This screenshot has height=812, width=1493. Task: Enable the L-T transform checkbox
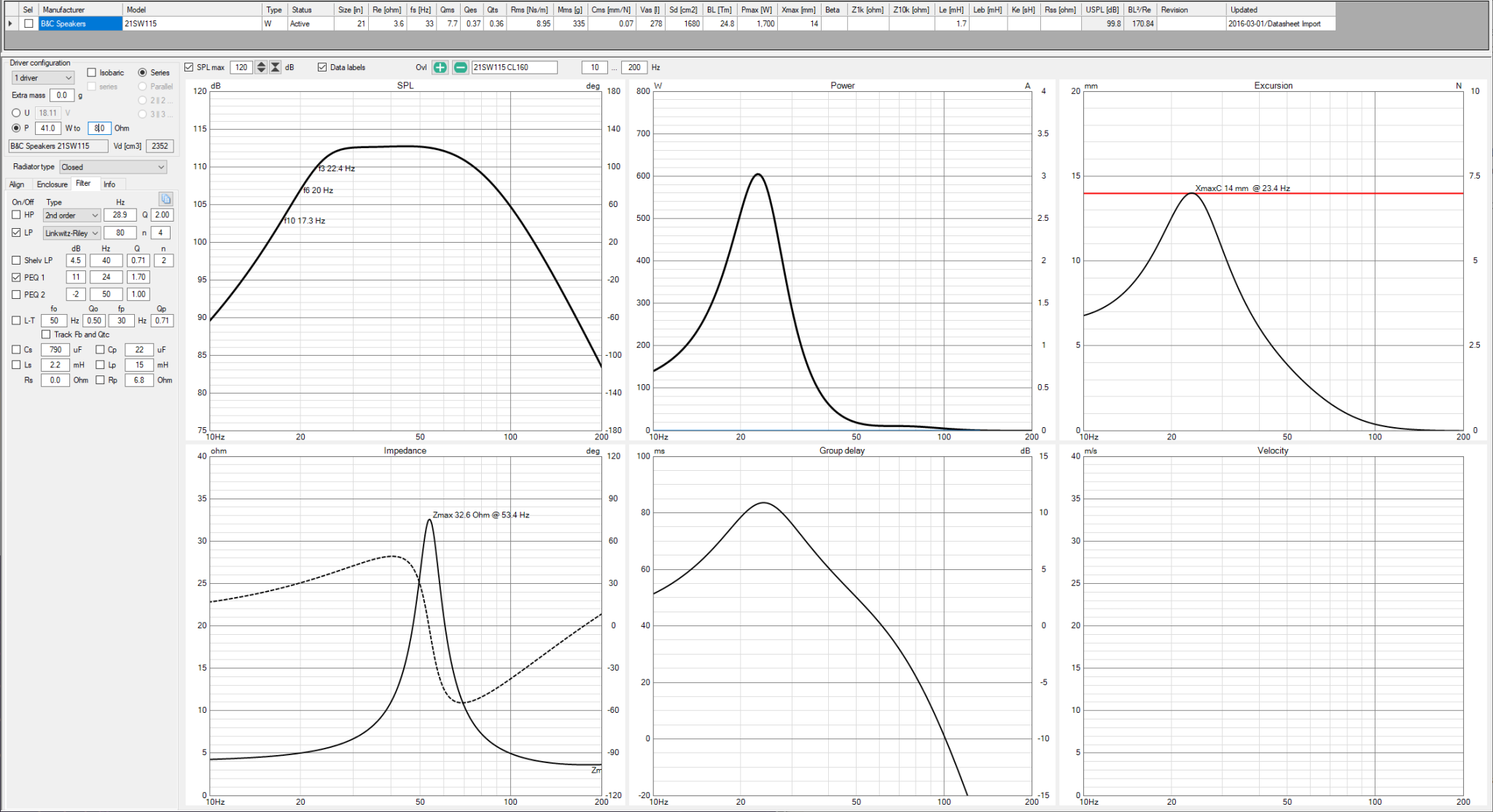click(17, 320)
